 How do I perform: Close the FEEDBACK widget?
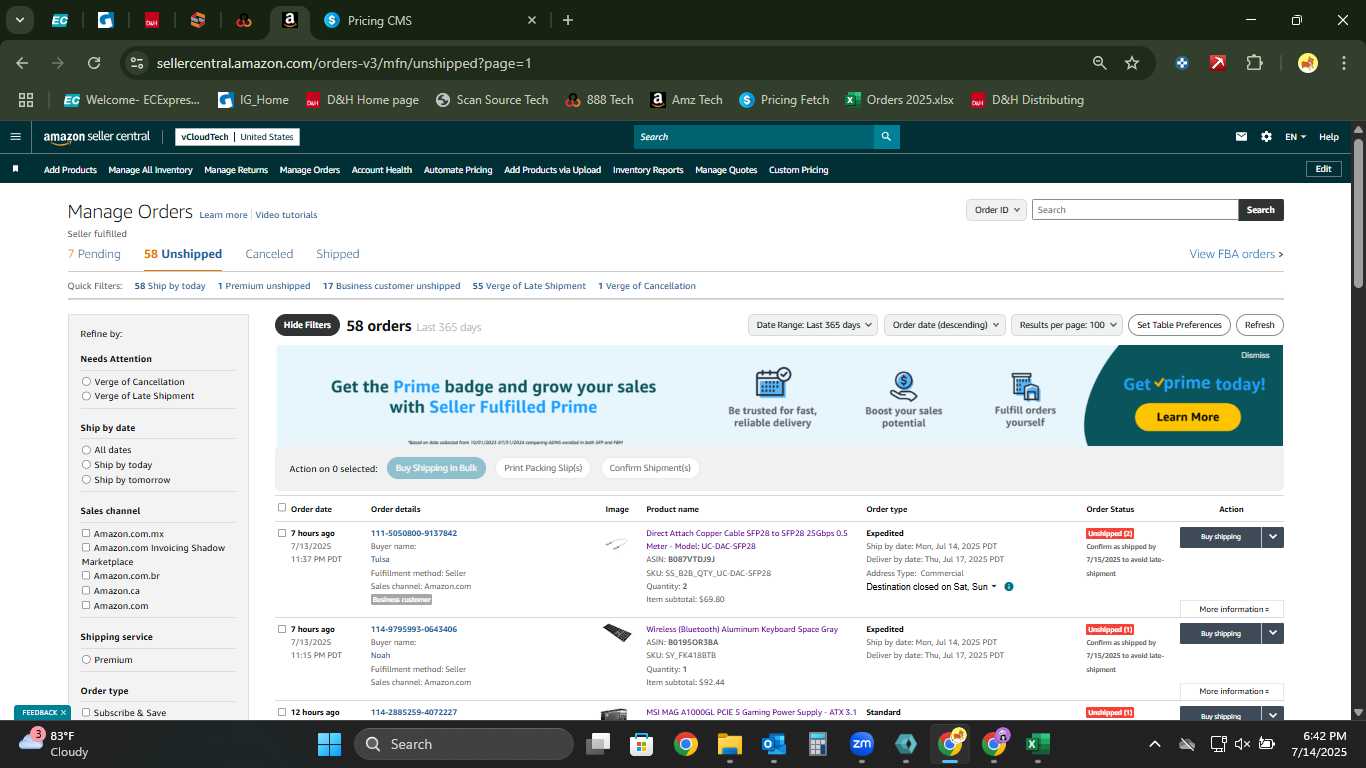click(63, 713)
